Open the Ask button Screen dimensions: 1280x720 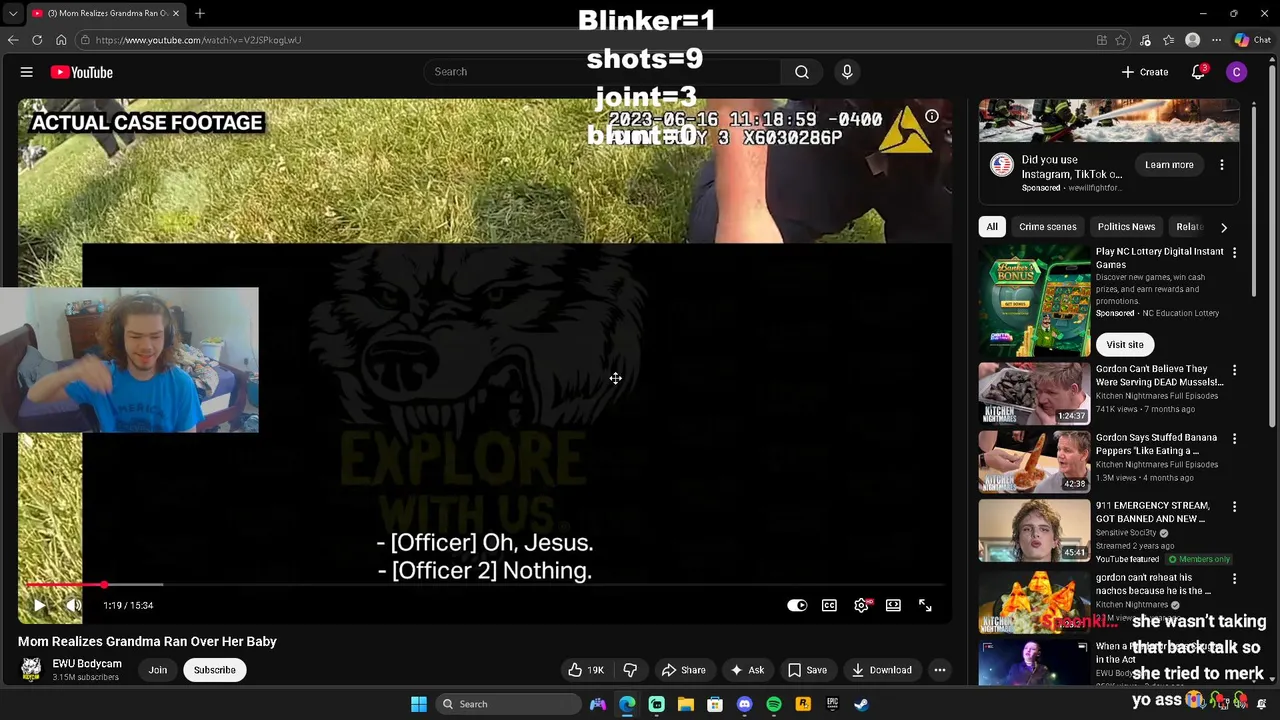coord(747,670)
